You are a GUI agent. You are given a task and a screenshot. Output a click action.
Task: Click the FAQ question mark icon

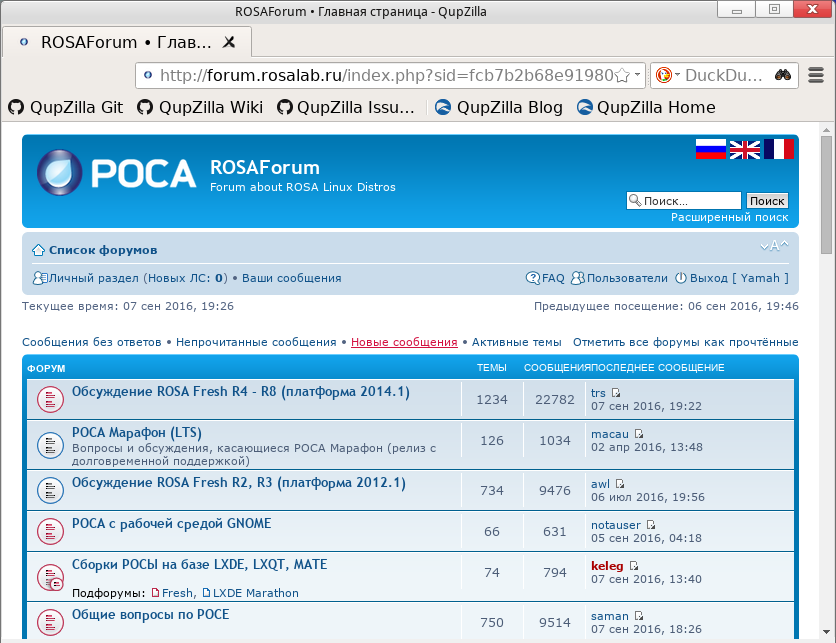pos(532,278)
